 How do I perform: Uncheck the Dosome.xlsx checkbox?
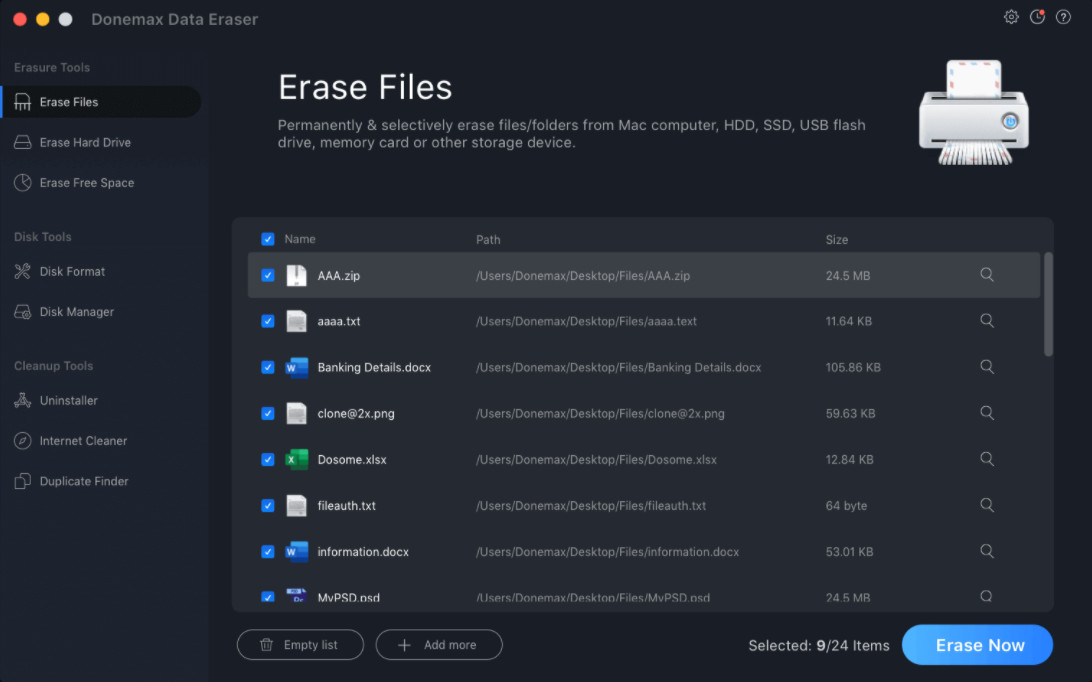pyautogui.click(x=267, y=459)
